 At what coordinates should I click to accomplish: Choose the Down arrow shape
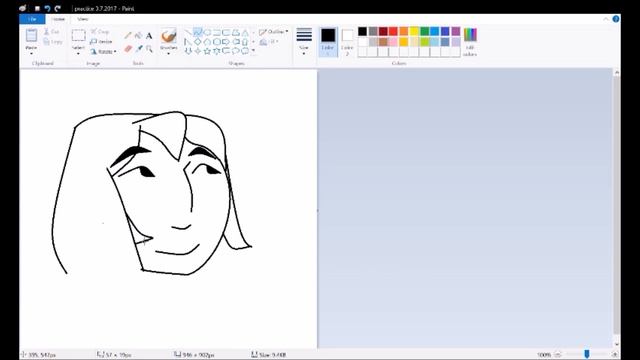point(188,51)
